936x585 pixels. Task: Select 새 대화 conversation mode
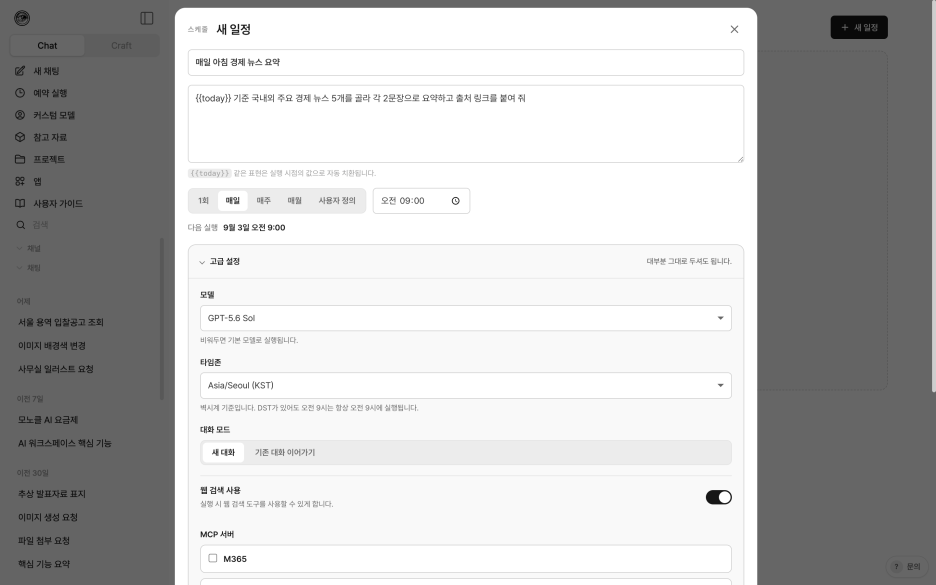tap(223, 452)
